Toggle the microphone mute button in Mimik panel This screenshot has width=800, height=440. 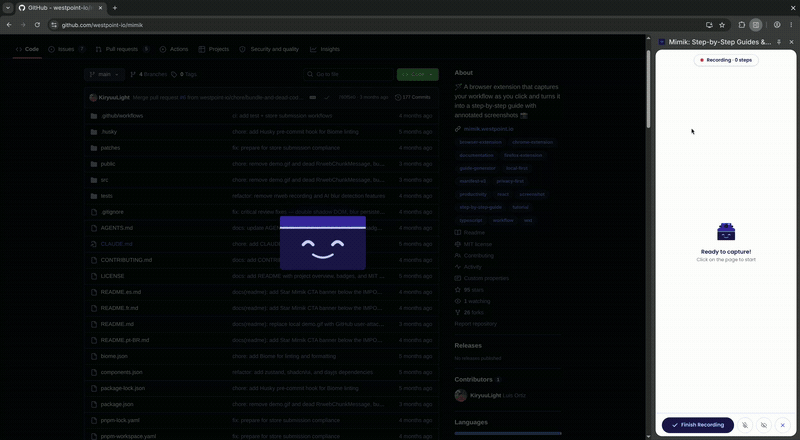745,425
